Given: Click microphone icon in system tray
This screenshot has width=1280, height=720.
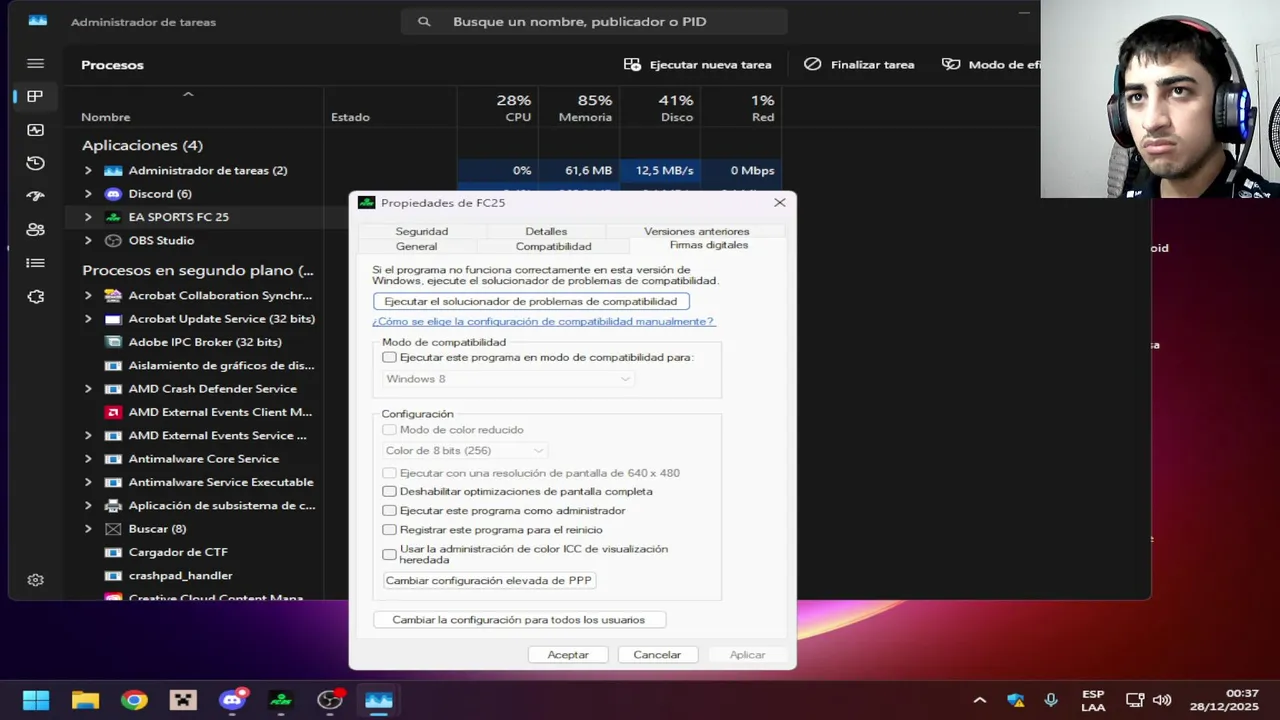Looking at the screenshot, I should 1051,700.
